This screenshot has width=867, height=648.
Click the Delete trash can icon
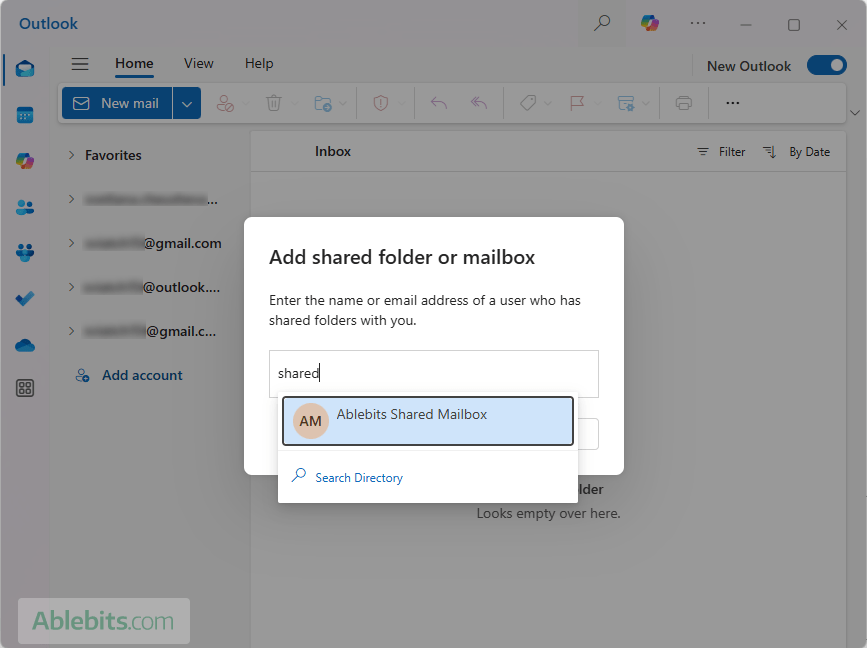274,103
